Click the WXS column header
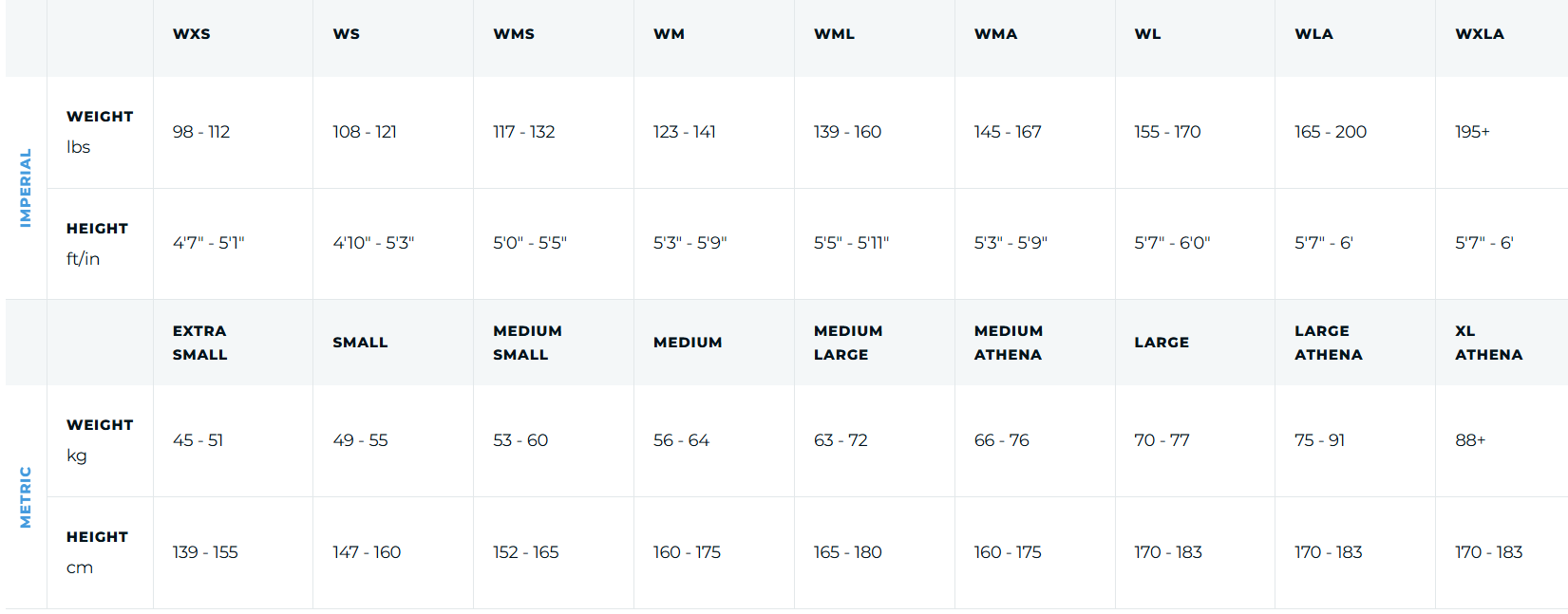 pyautogui.click(x=192, y=34)
